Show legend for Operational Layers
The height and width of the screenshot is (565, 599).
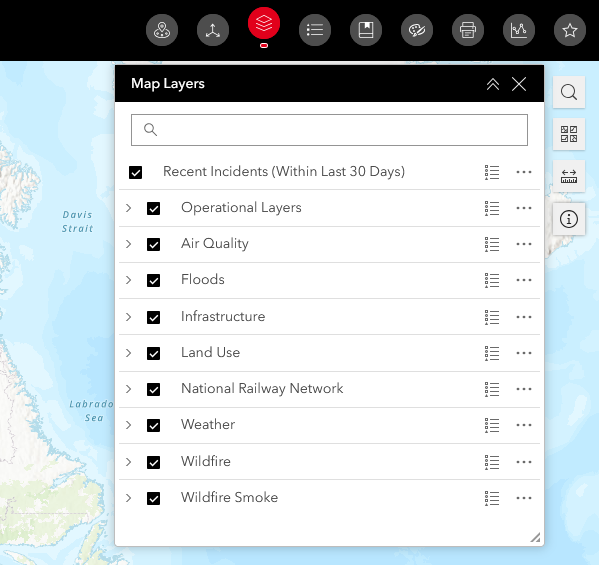pos(492,209)
